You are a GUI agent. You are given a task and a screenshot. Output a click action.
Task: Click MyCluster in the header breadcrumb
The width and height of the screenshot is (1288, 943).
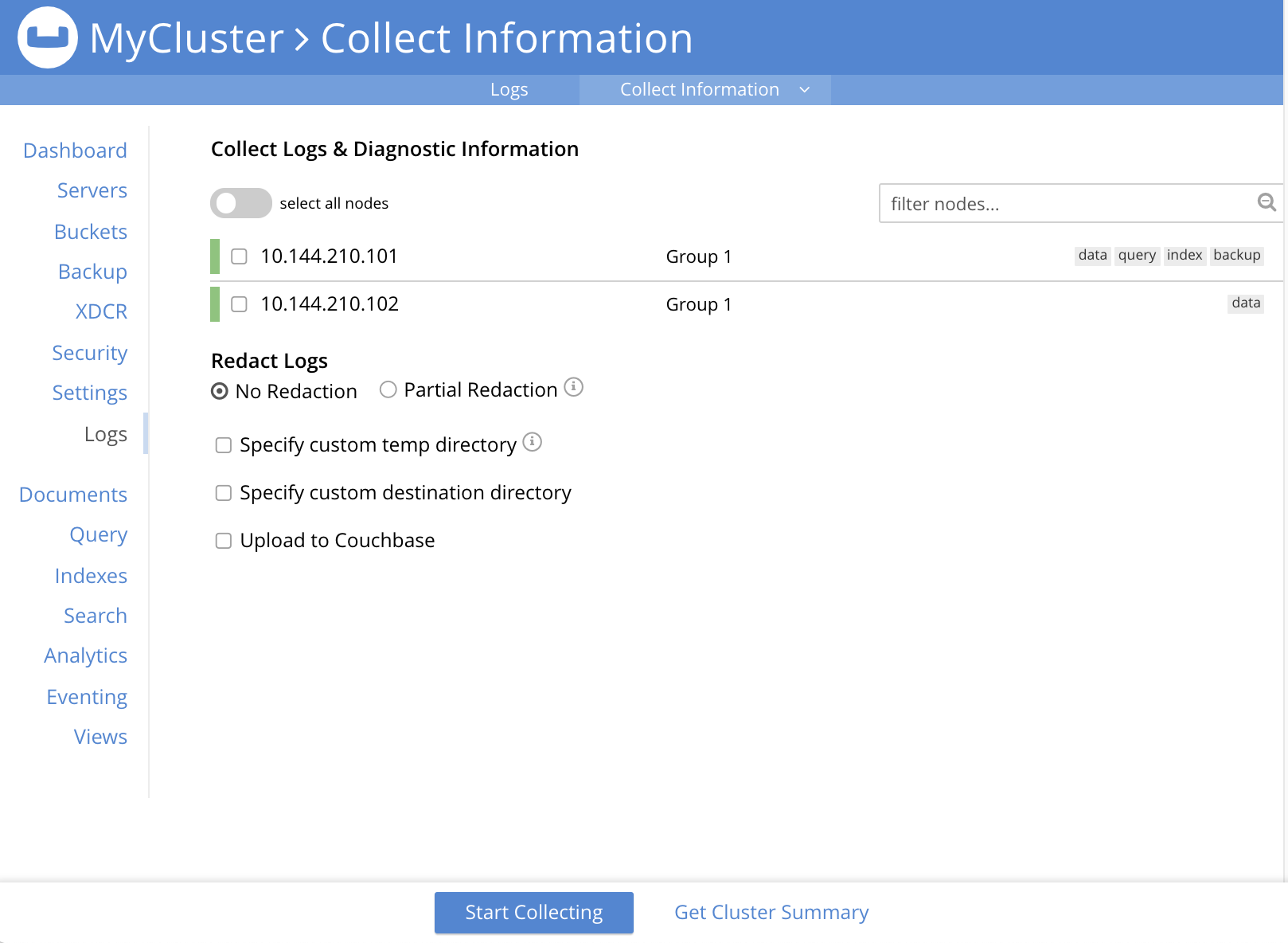(x=186, y=38)
